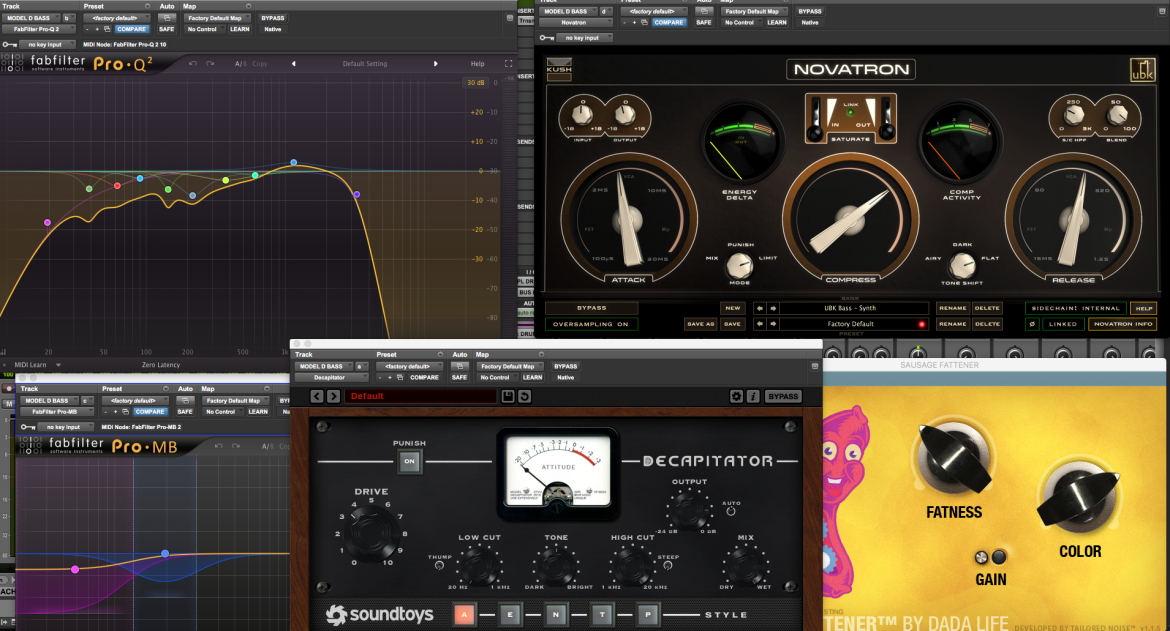The width and height of the screenshot is (1170, 631).
Task: Go to next preset in Pro-Q 2
Action: pos(436,63)
